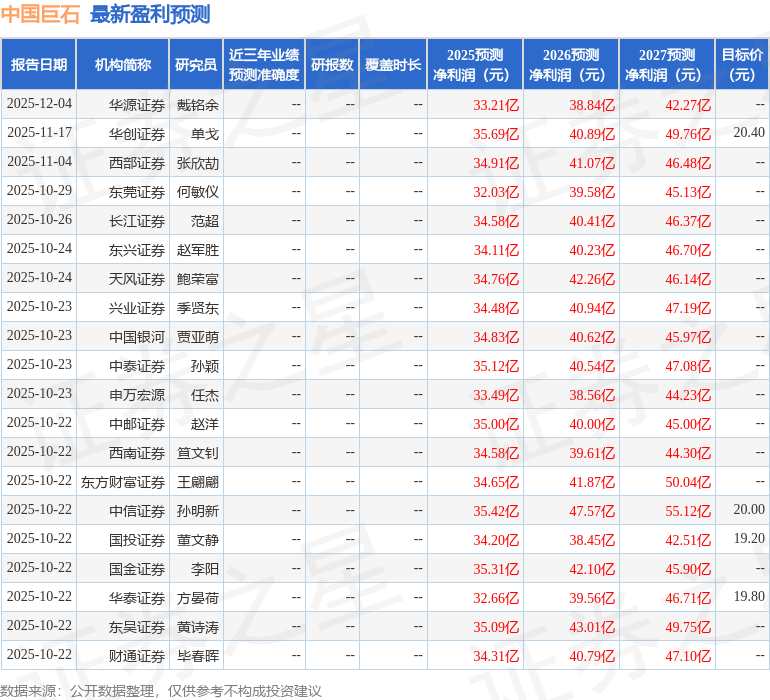Sort by 报告日期 column header
Image resolution: width=770 pixels, height=700 pixels.
(x=39, y=65)
